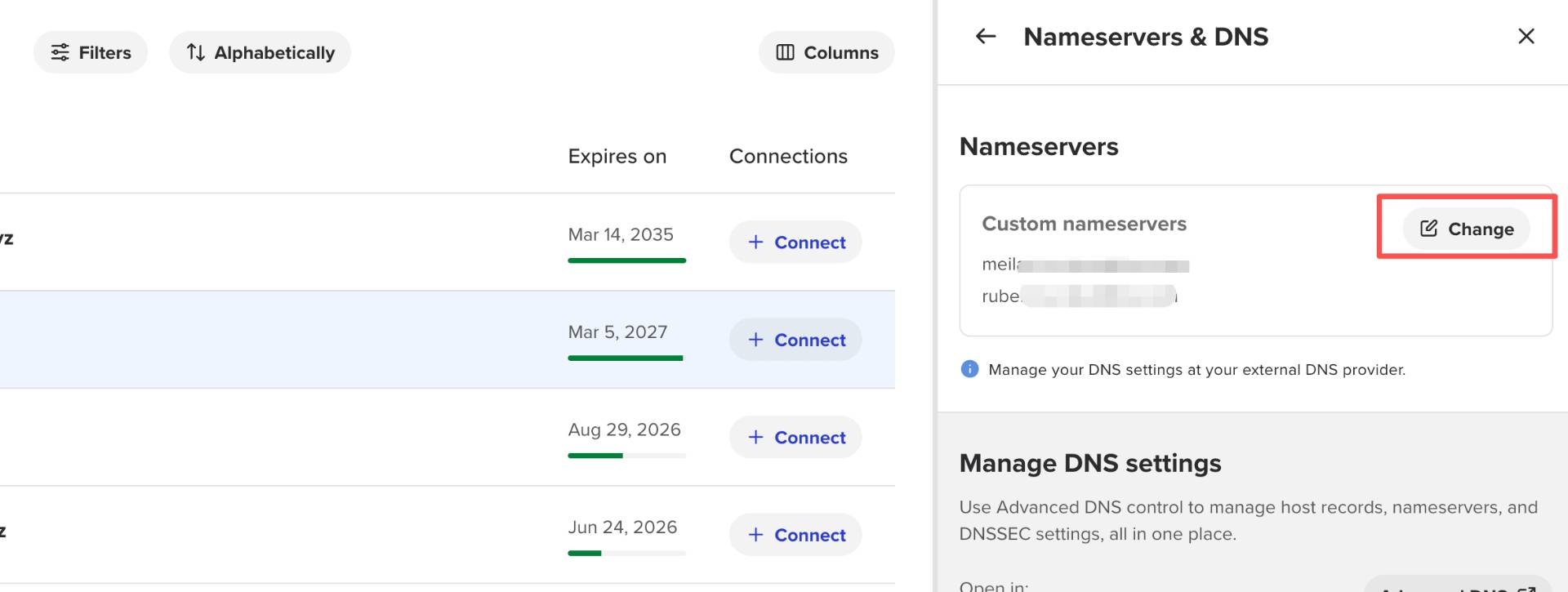Select the Jun 24, 2026 expiration date
Viewport: 1568px width, 592px height.
point(622,527)
